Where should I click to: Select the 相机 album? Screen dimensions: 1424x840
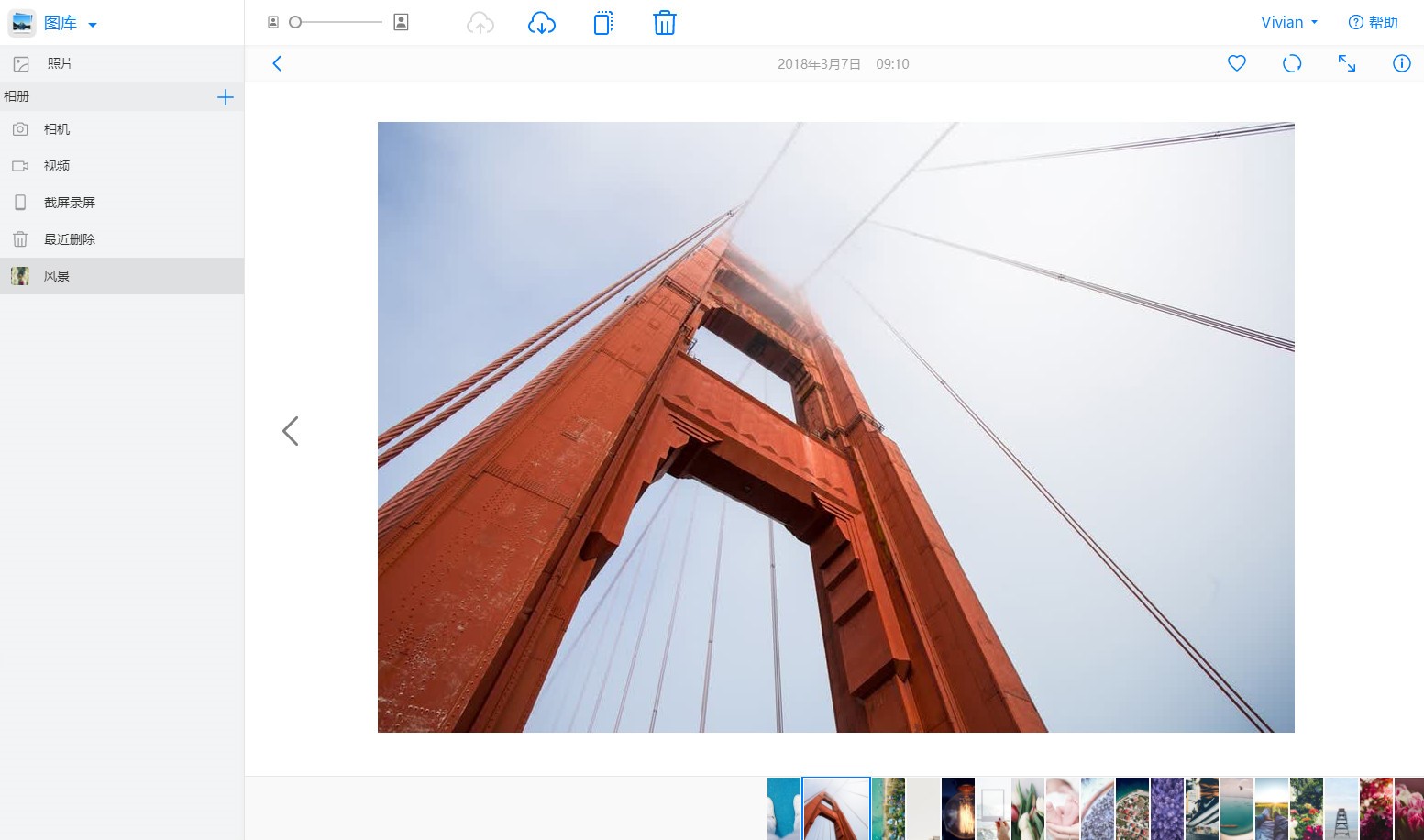pyautogui.click(x=57, y=129)
